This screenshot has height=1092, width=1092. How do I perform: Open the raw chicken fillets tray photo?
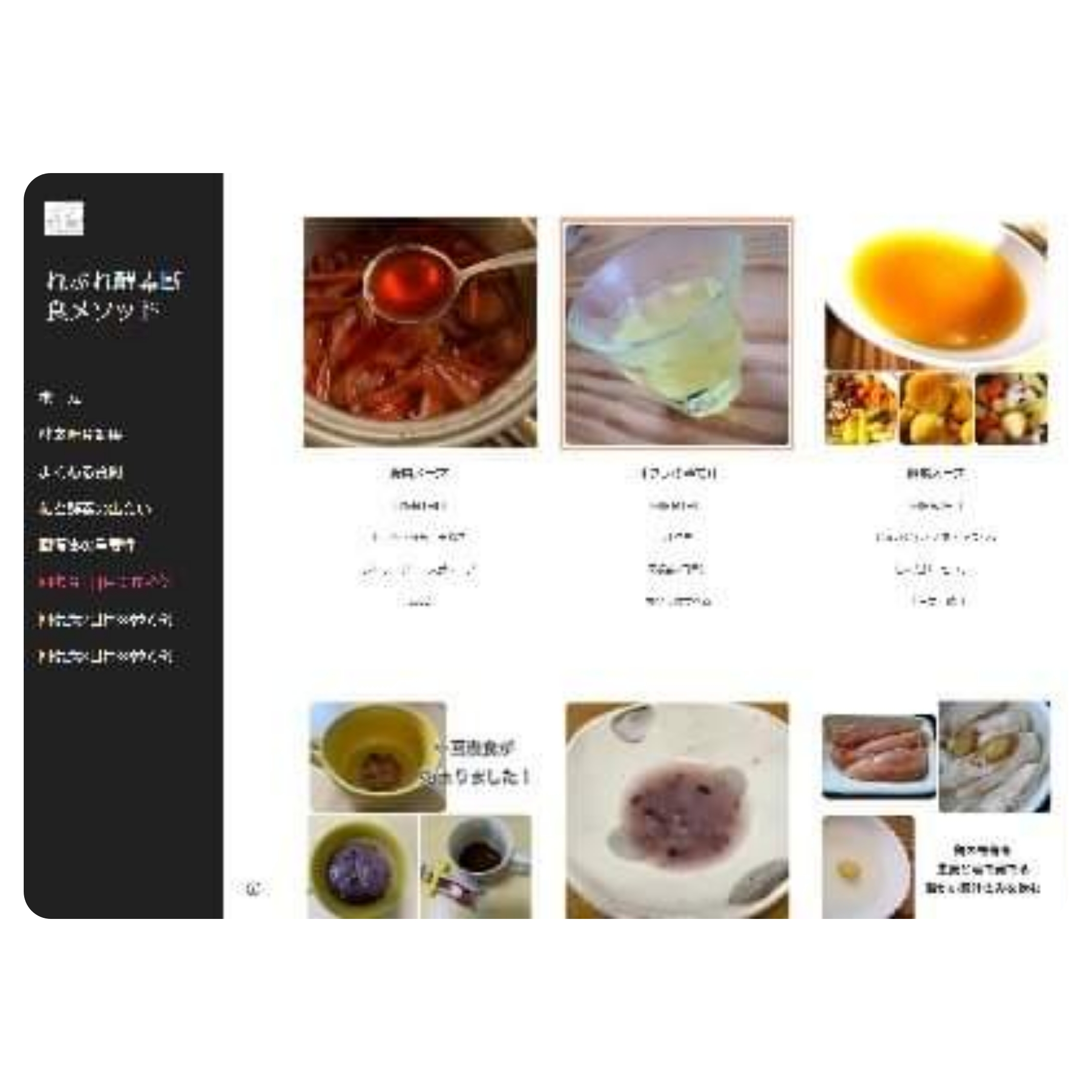[879, 756]
